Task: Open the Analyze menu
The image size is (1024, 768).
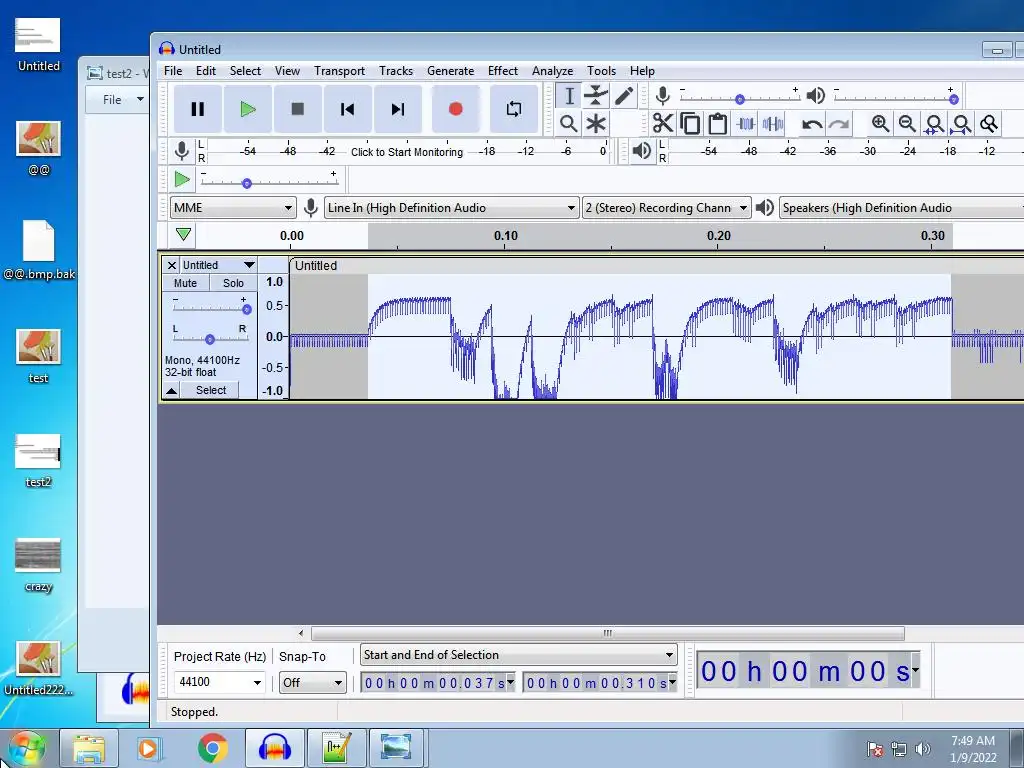Action: pyautogui.click(x=552, y=71)
